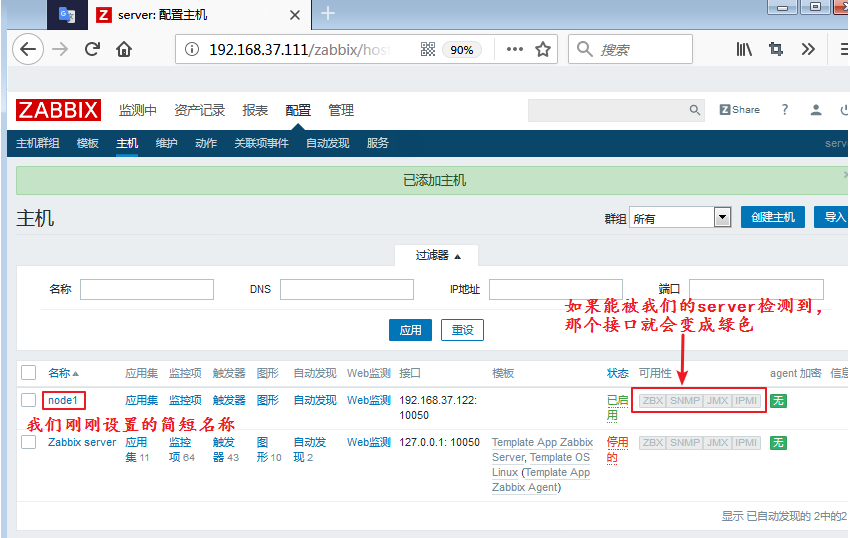Collapse the 过滤器 filter panel

pos(438,256)
